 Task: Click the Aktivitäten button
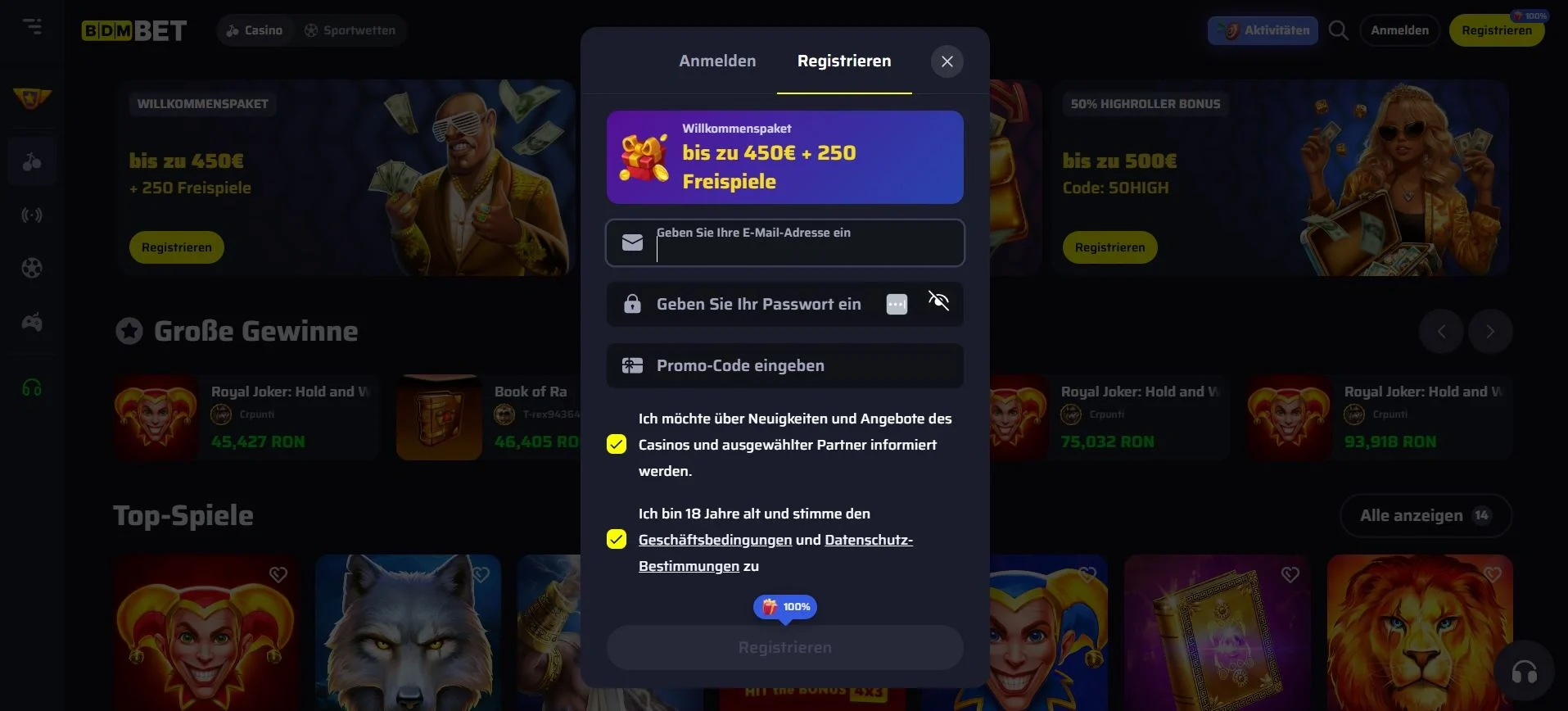coord(1263,30)
